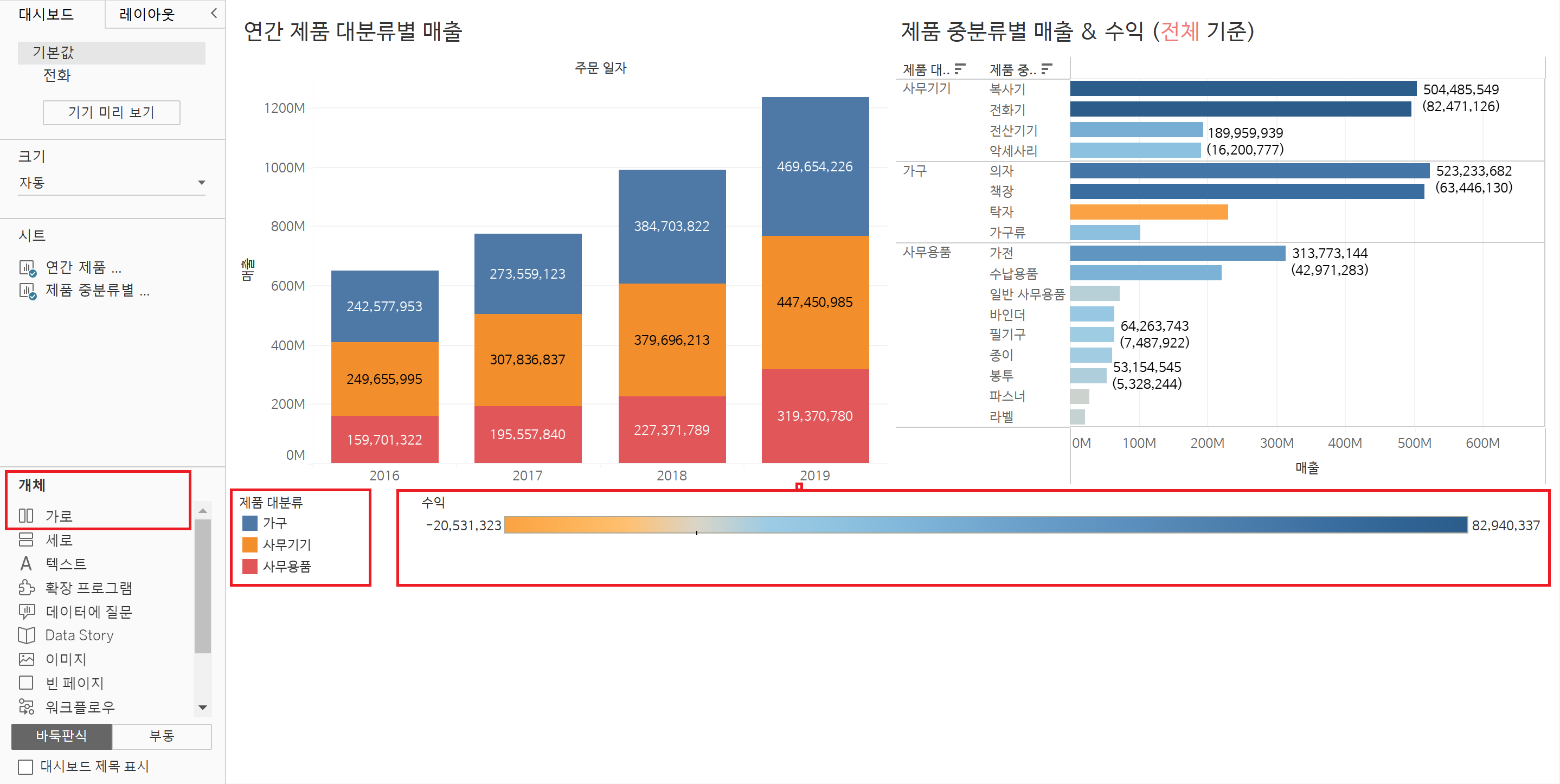Collapse the side pane with chevron
This screenshot has width=1560, height=784.
click(214, 14)
